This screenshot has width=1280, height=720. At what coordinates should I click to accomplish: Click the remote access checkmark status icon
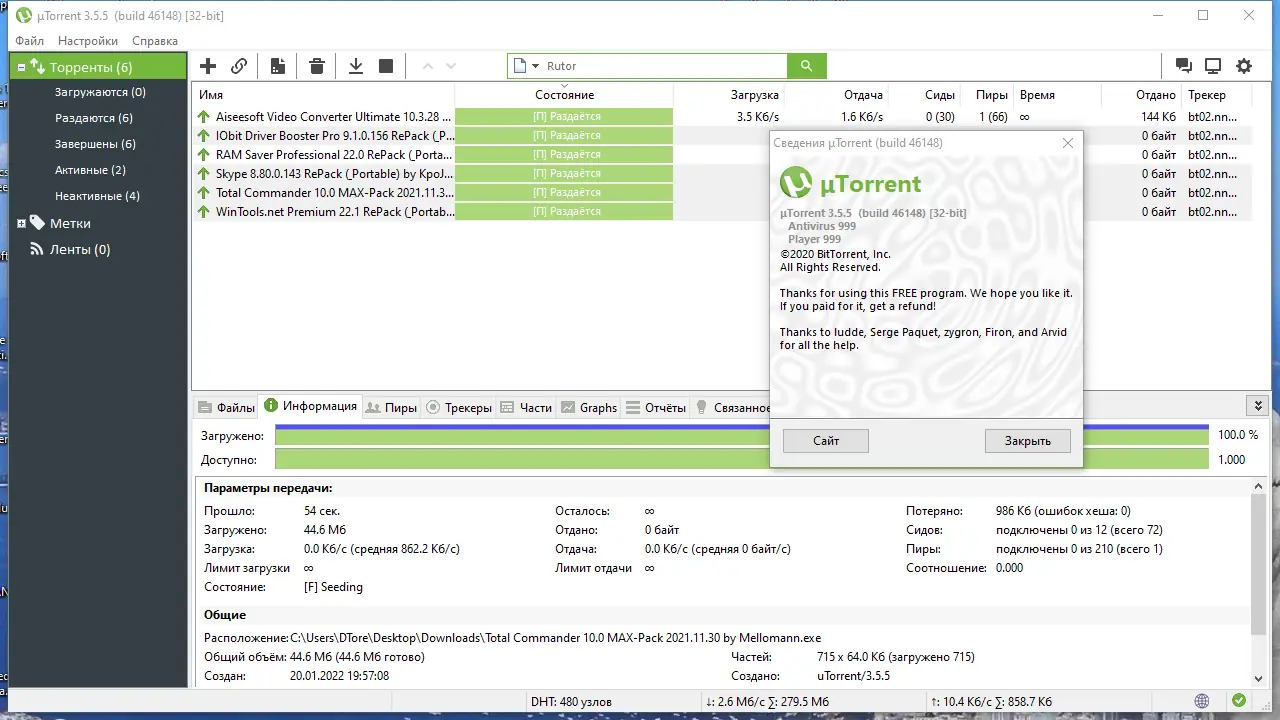pos(1238,701)
